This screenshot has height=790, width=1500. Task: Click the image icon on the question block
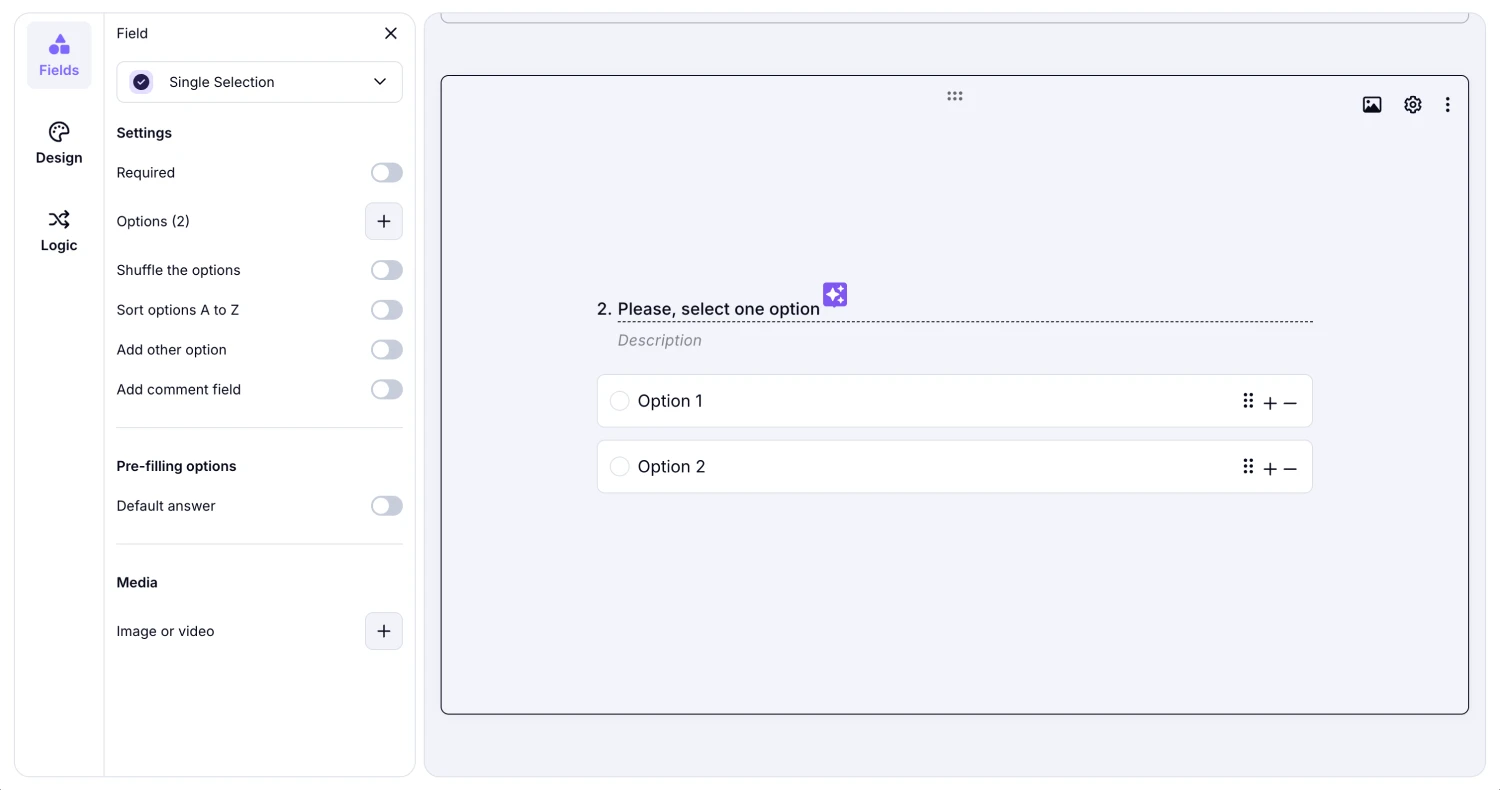pos(1371,104)
